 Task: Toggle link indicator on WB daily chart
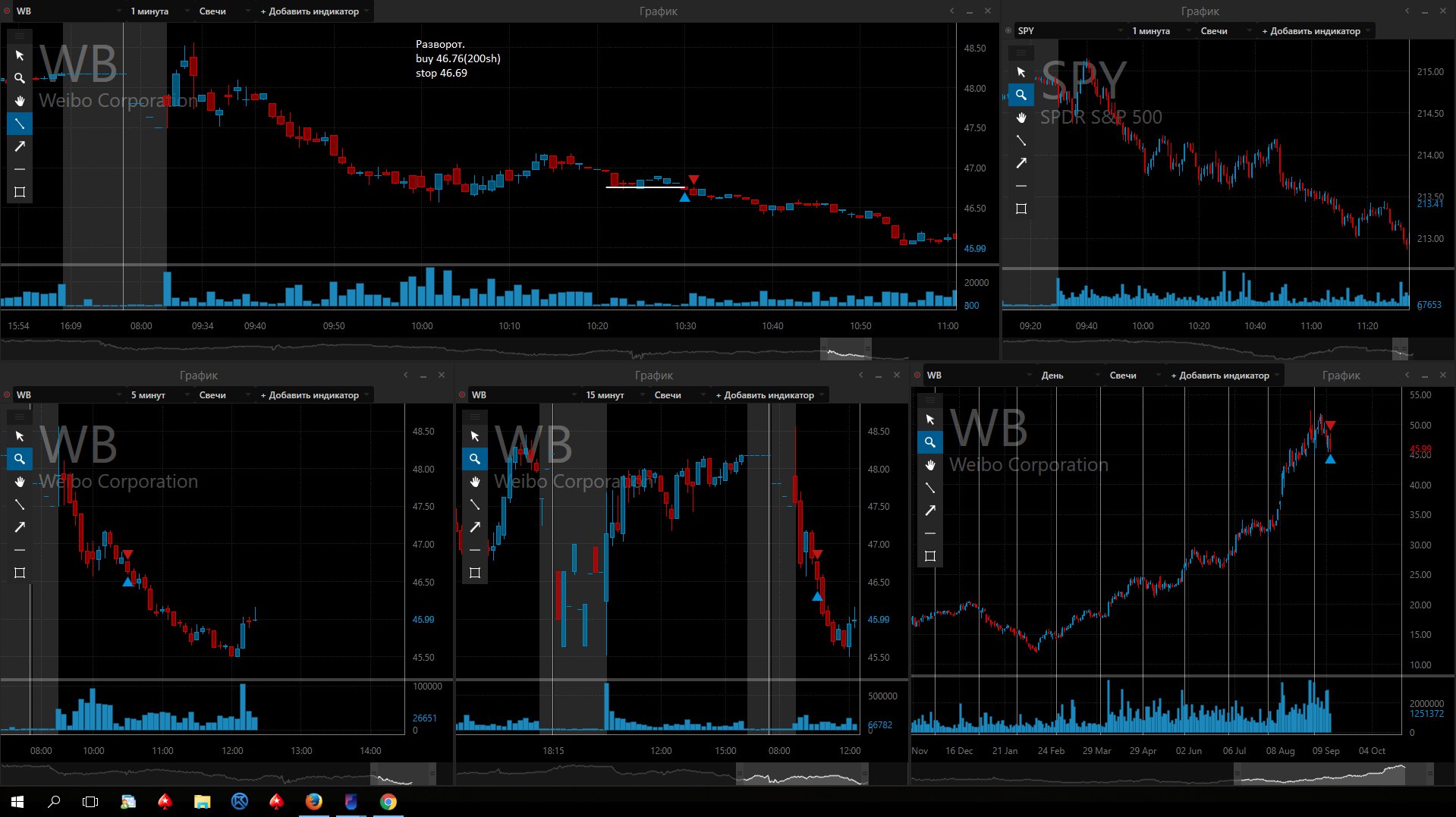point(917,376)
